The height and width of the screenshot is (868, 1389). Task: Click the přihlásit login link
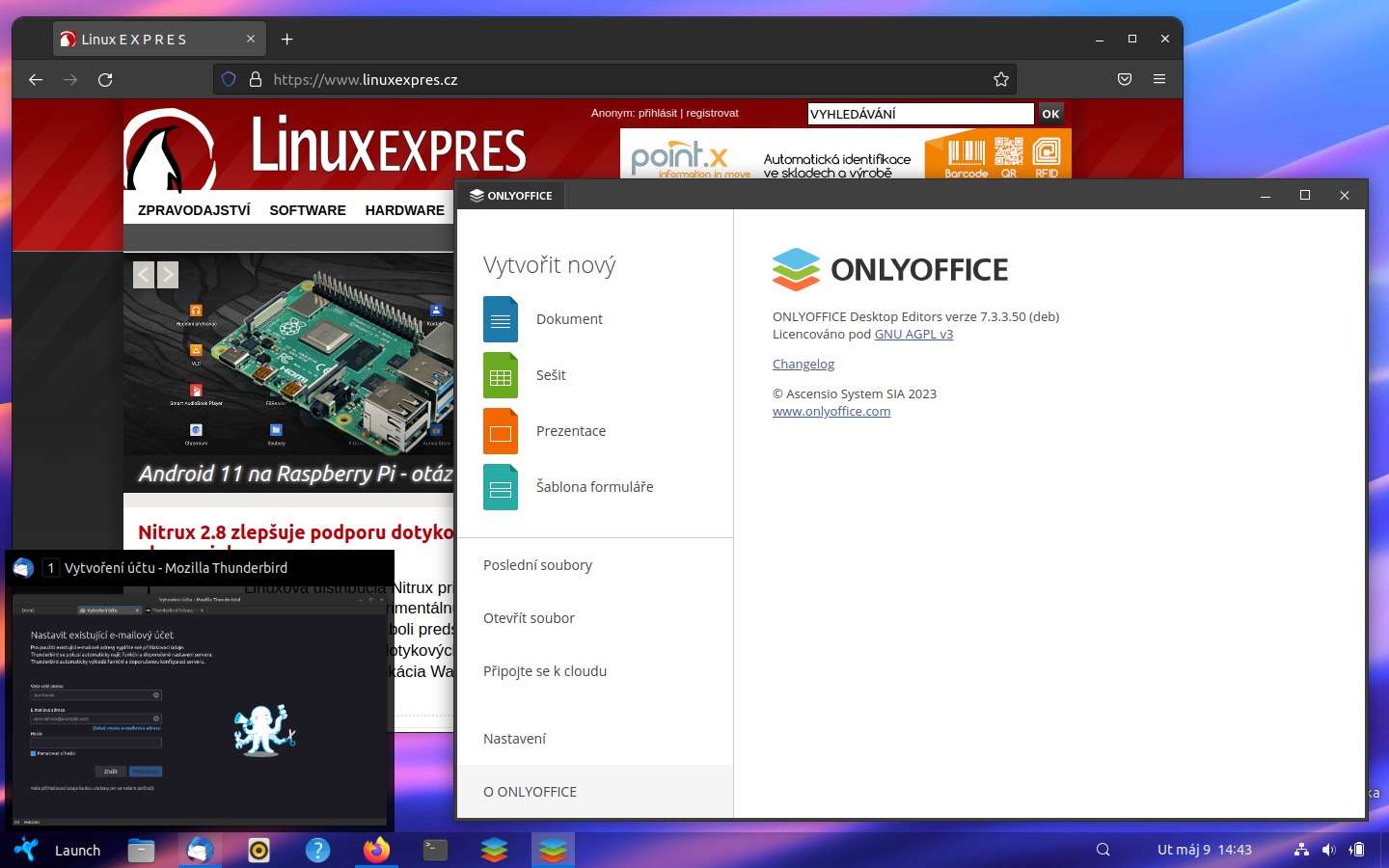click(x=657, y=113)
